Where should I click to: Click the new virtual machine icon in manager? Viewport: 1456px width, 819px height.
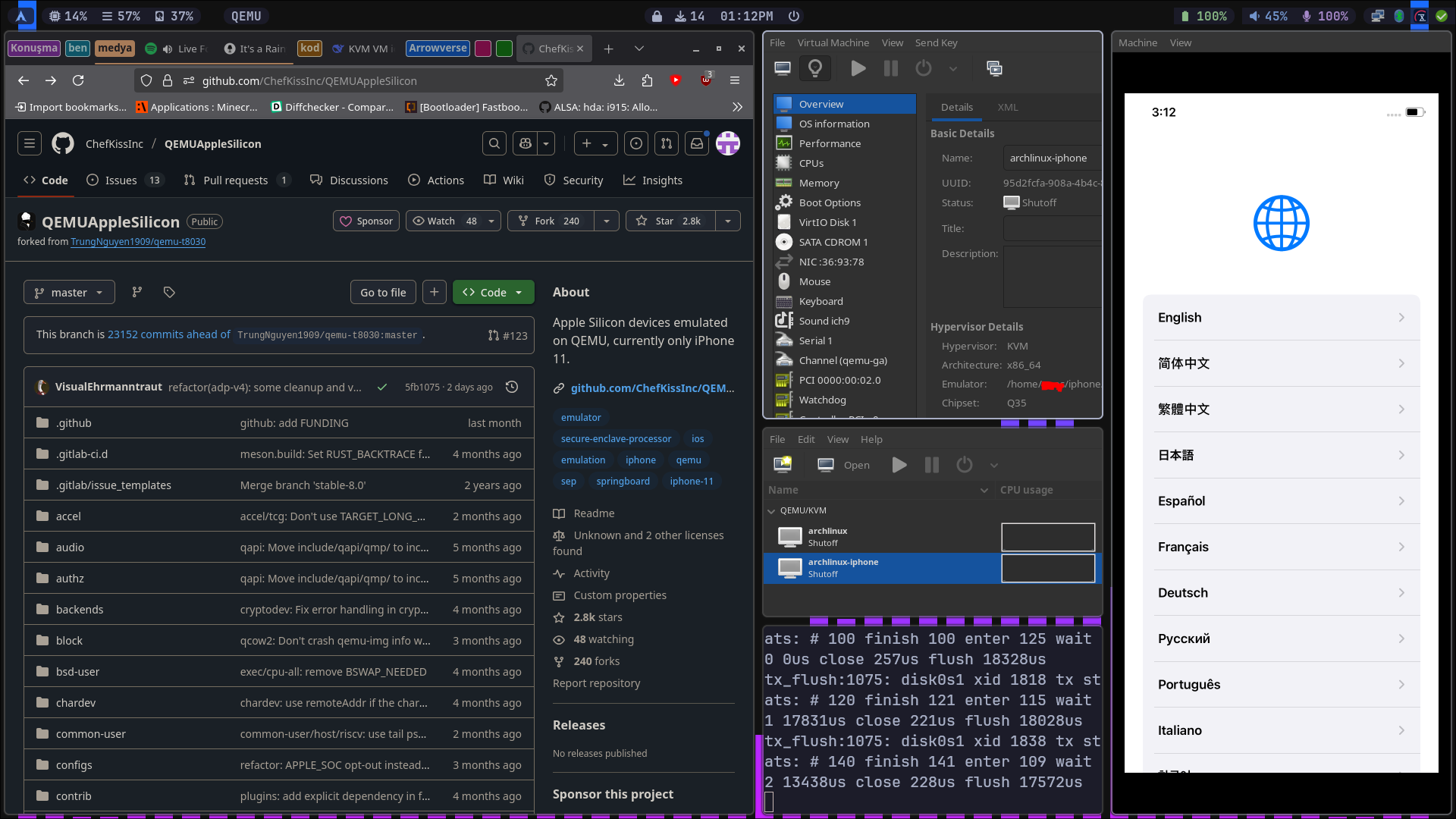click(x=783, y=465)
